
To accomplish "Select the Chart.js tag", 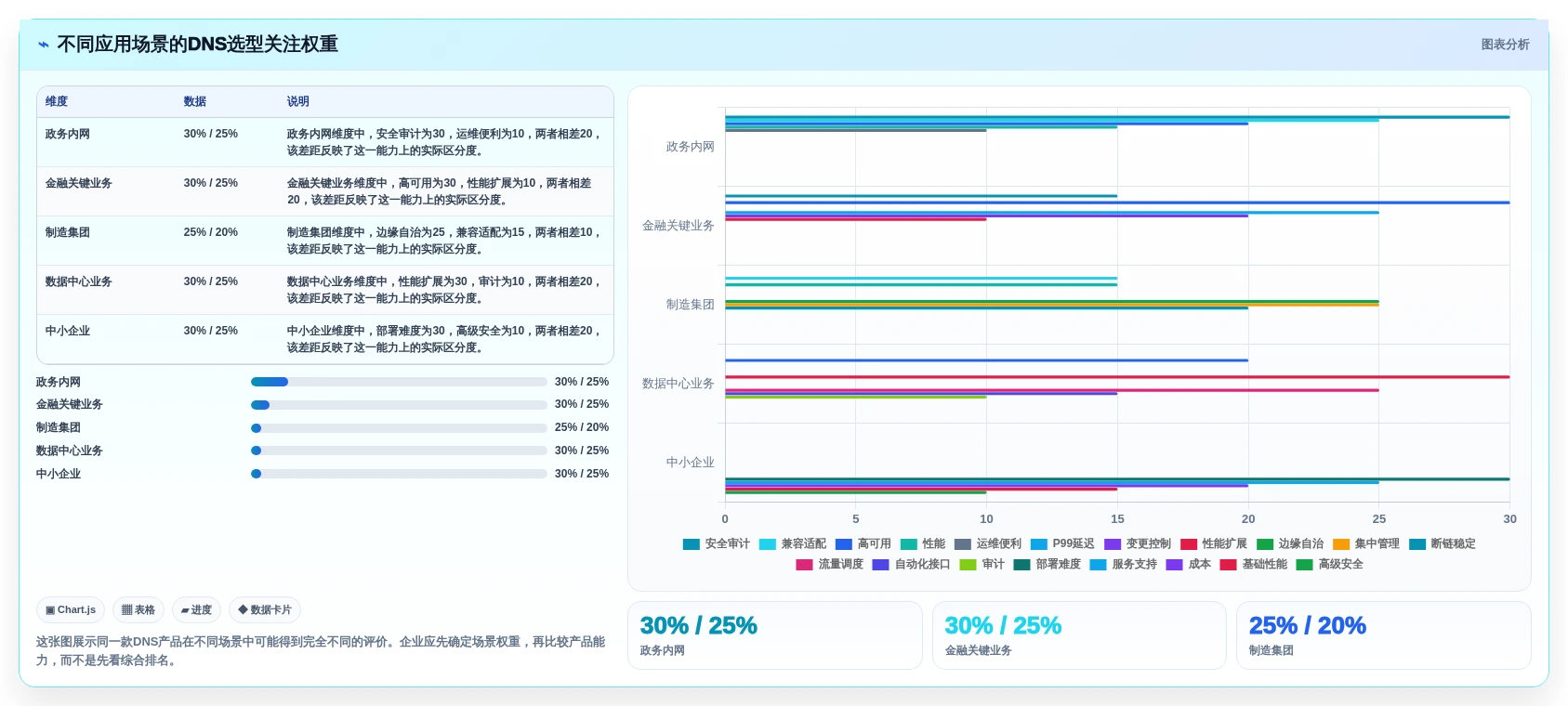I will pyautogui.click(x=71, y=610).
